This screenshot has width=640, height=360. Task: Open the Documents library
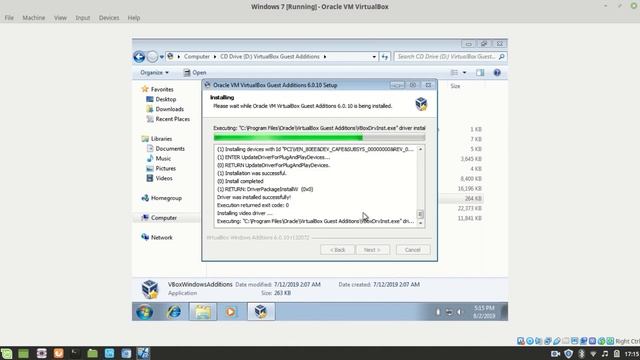pos(165,149)
